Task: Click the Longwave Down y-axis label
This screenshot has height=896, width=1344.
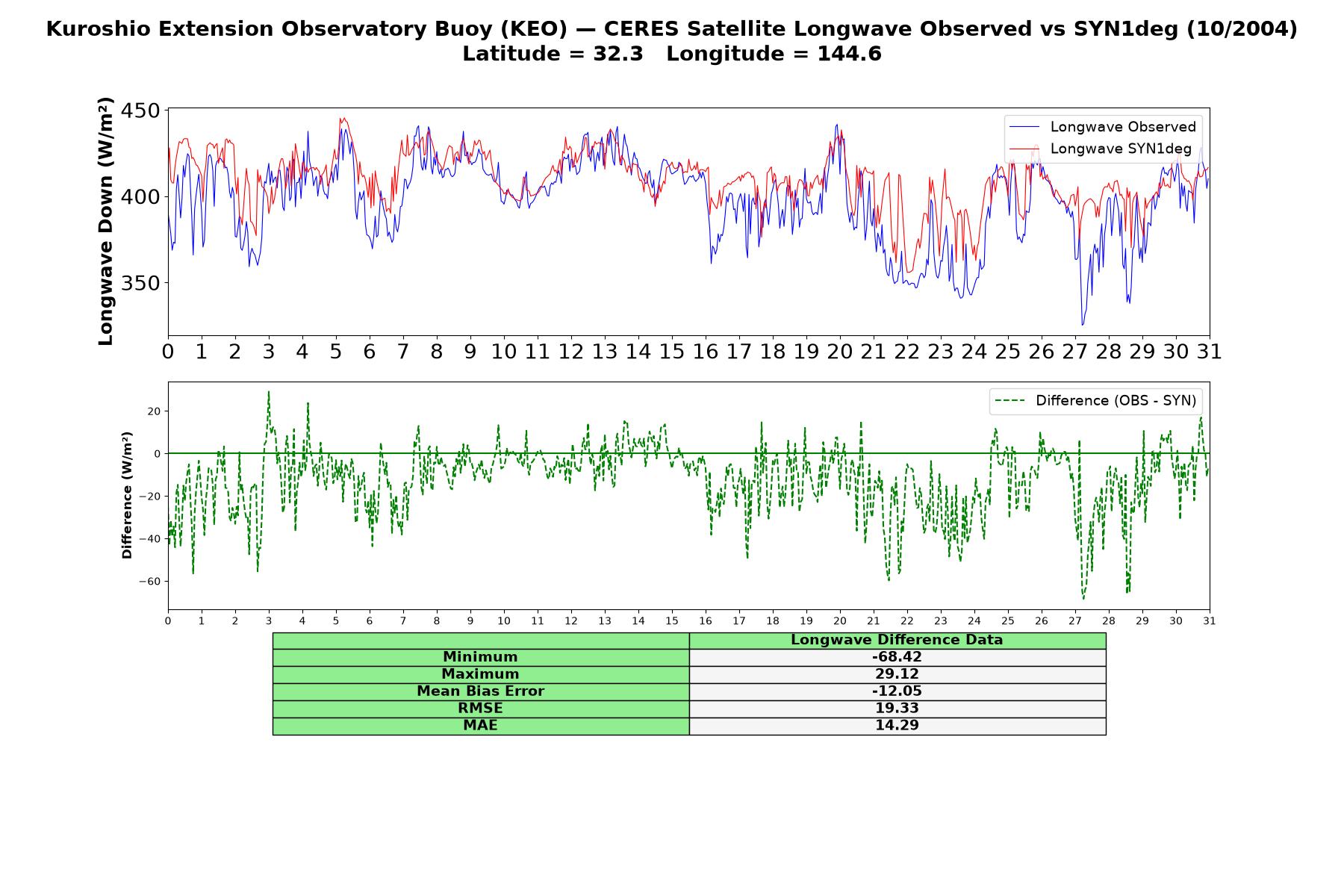Action: coord(105,221)
